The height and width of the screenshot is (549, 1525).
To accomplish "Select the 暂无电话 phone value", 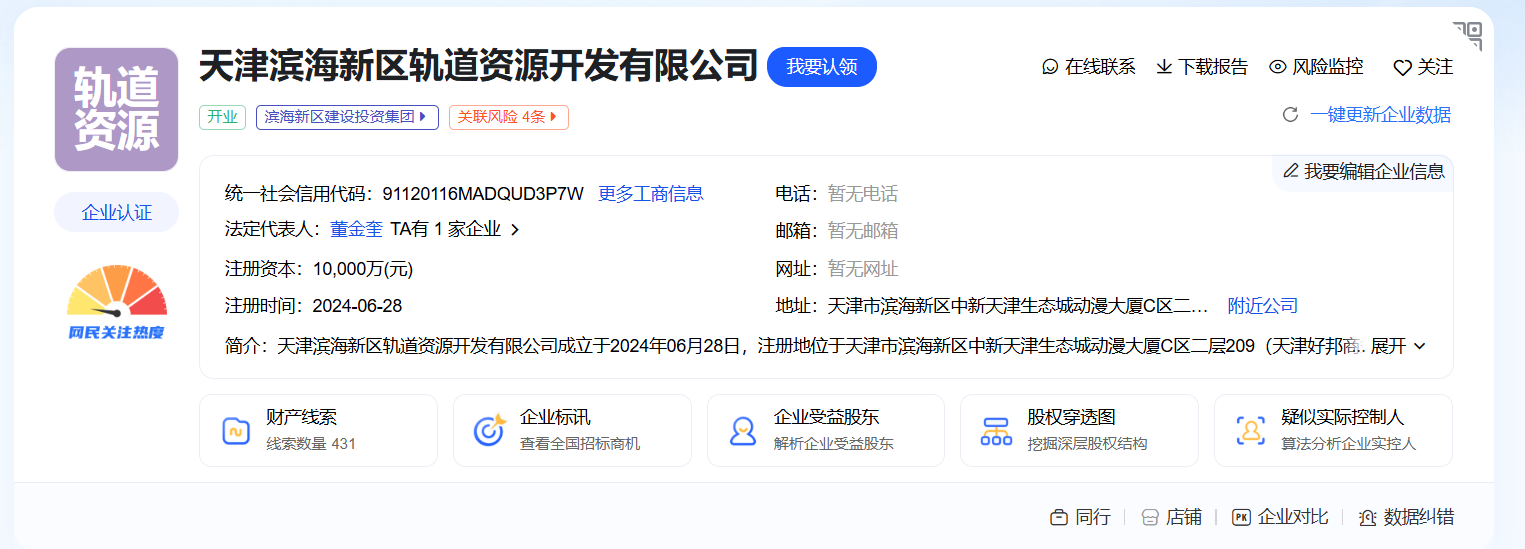I will point(863,194).
